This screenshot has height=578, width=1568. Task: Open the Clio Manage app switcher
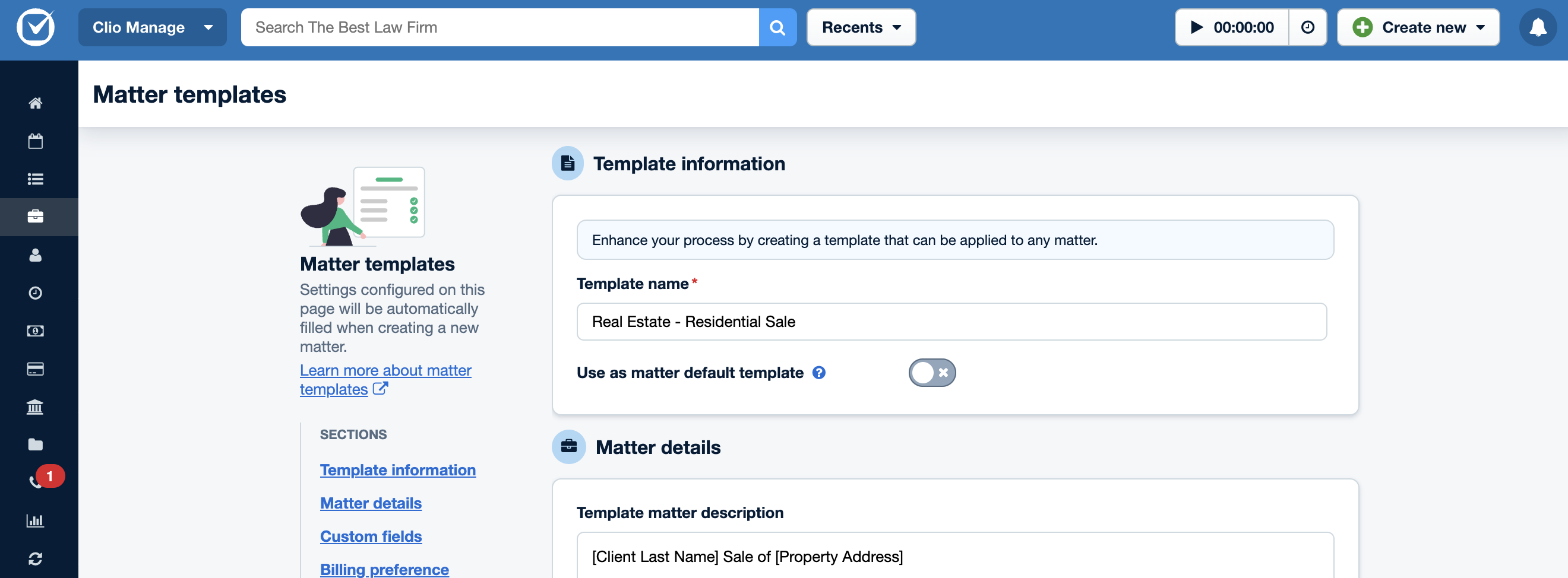pyautogui.click(x=151, y=27)
